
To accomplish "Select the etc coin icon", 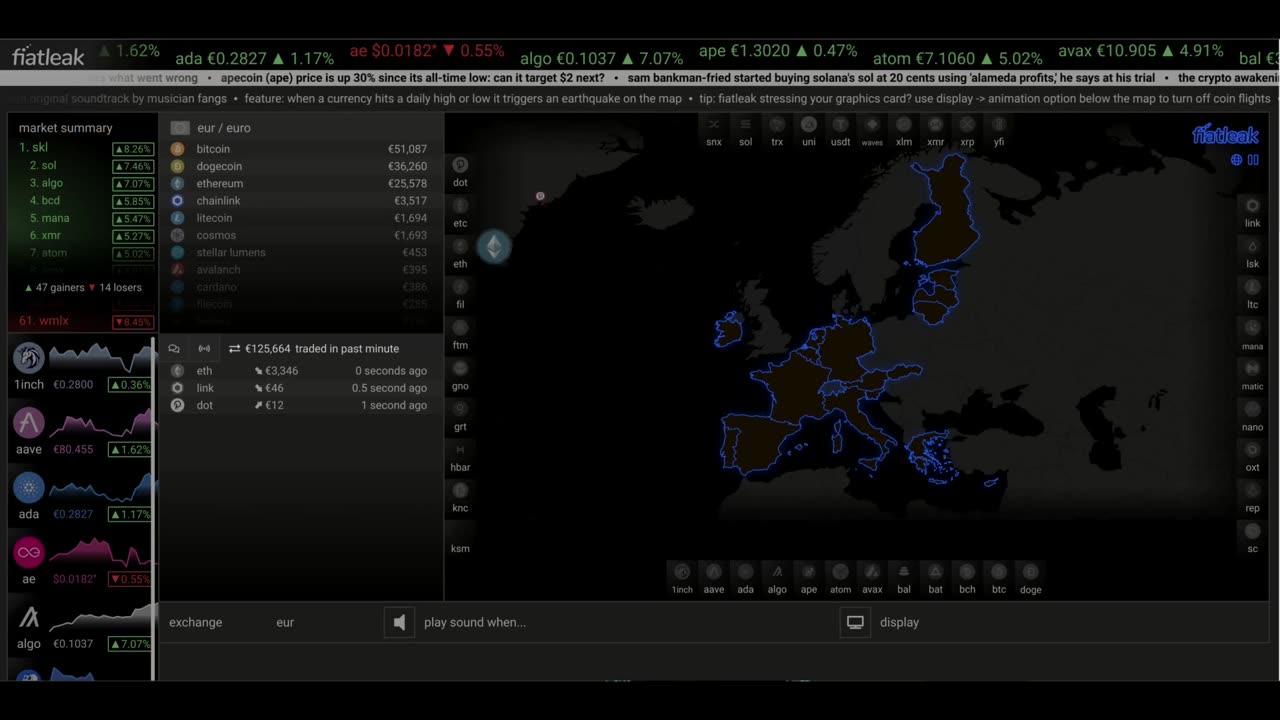I will (x=460, y=205).
